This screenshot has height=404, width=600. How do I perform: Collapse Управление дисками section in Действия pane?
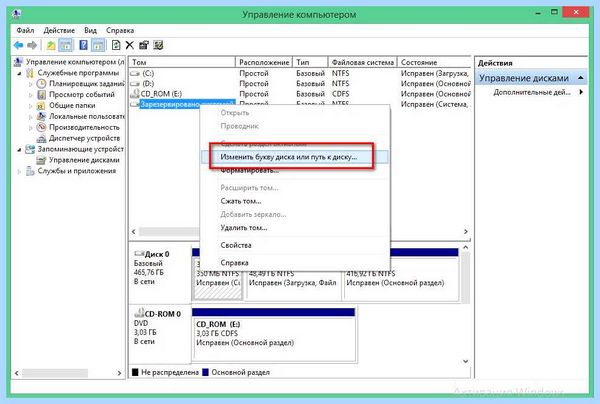click(x=581, y=78)
